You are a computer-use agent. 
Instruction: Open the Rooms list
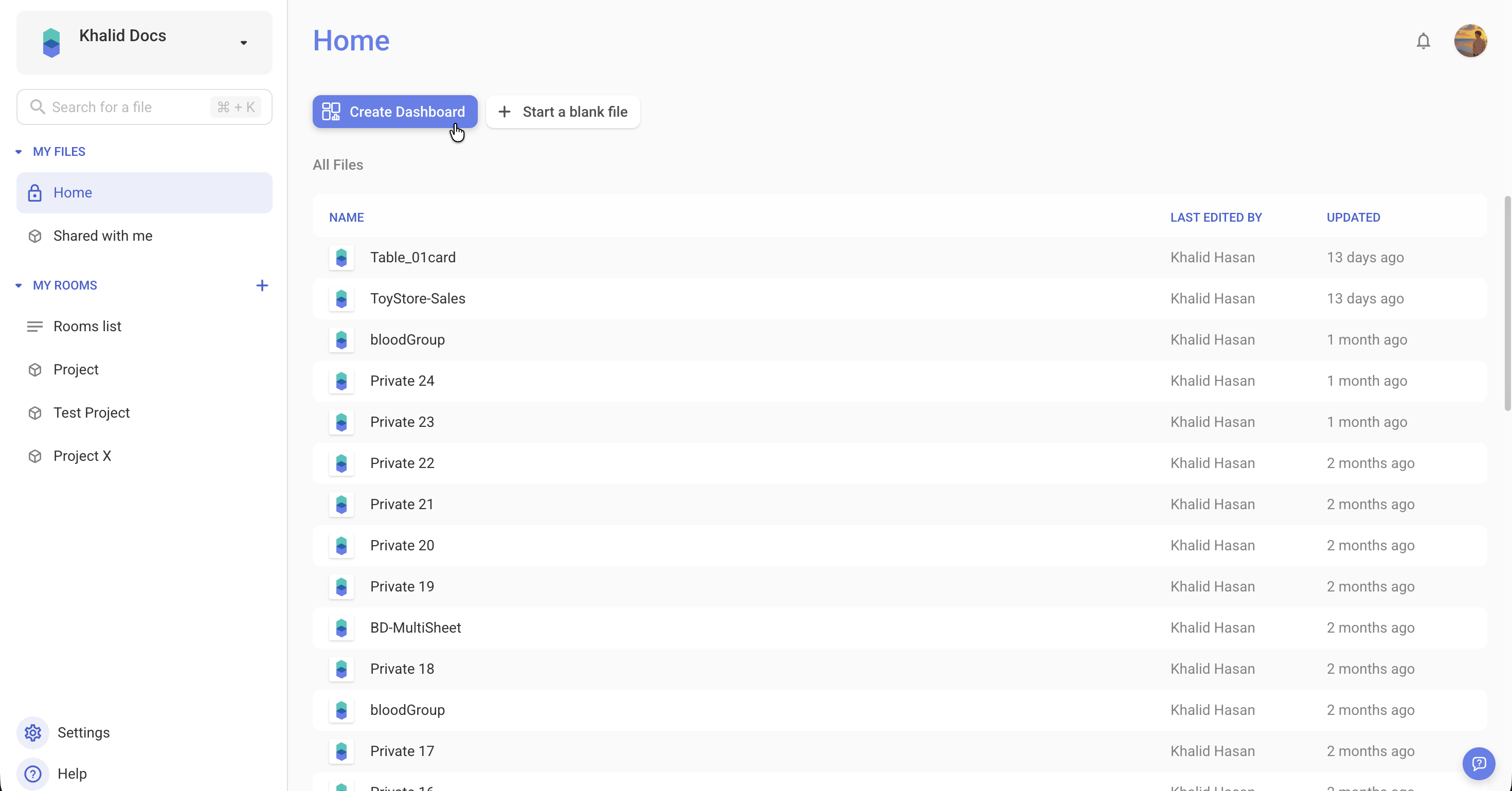[87, 326]
